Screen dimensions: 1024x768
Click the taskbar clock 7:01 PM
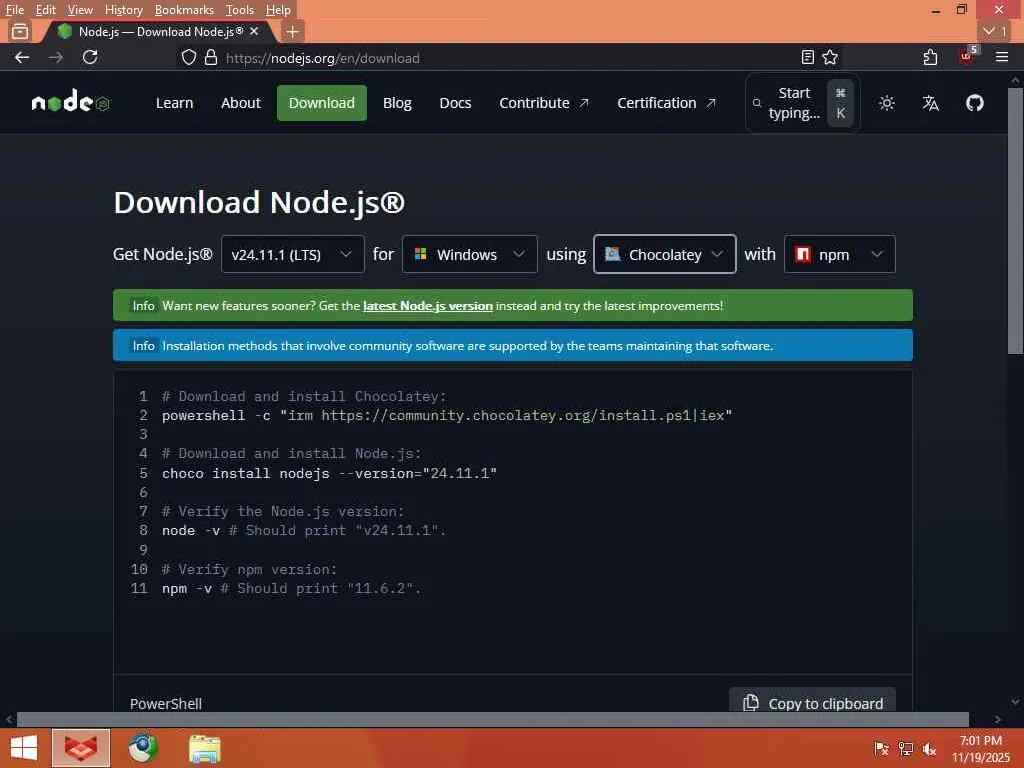coord(980,740)
